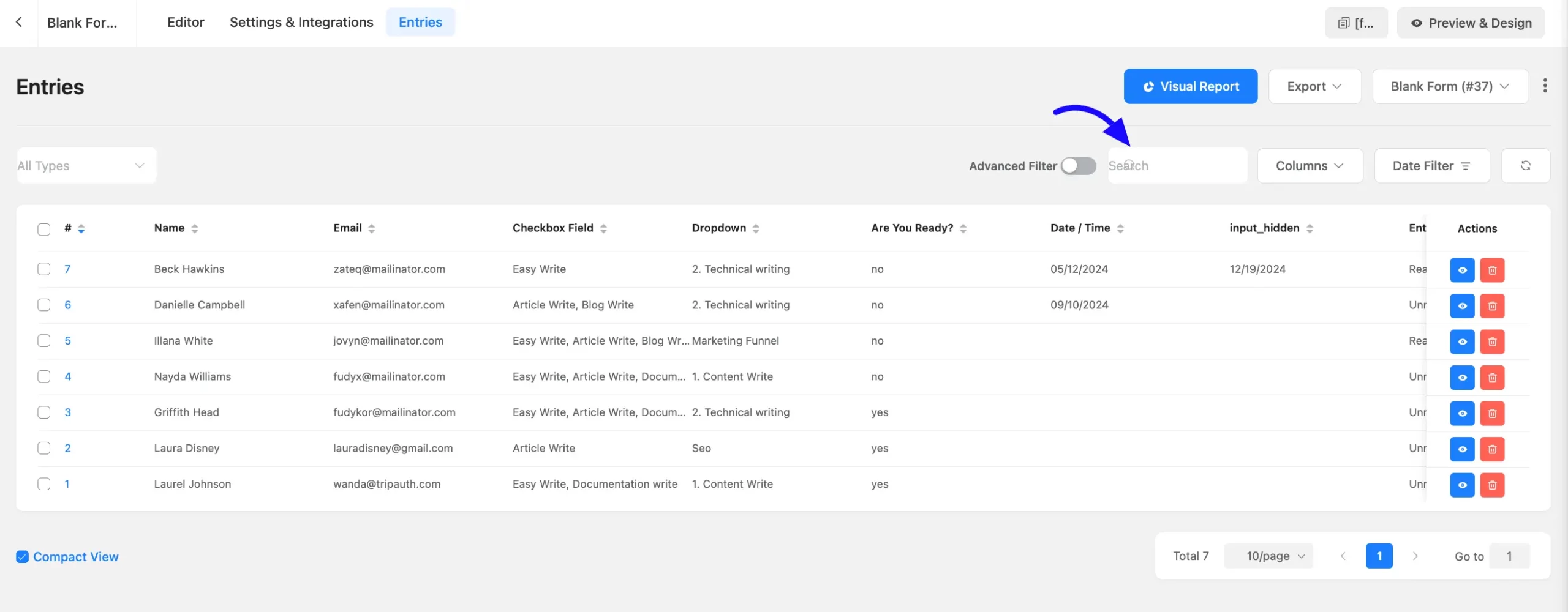Switch to the Editor tab
Screen dimensions: 1568x612
tap(186, 22)
